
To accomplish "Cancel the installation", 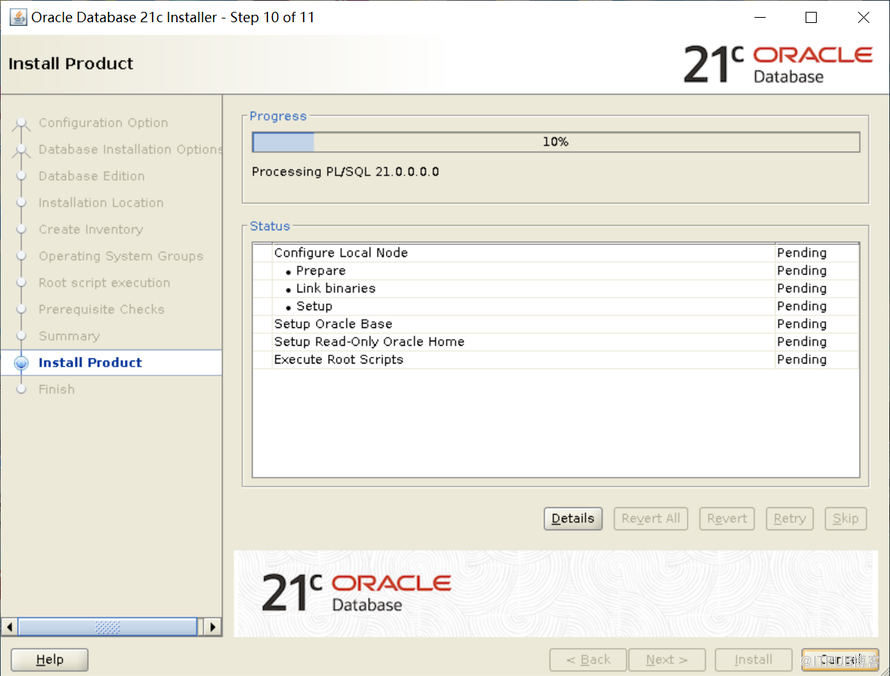I will [x=840, y=660].
